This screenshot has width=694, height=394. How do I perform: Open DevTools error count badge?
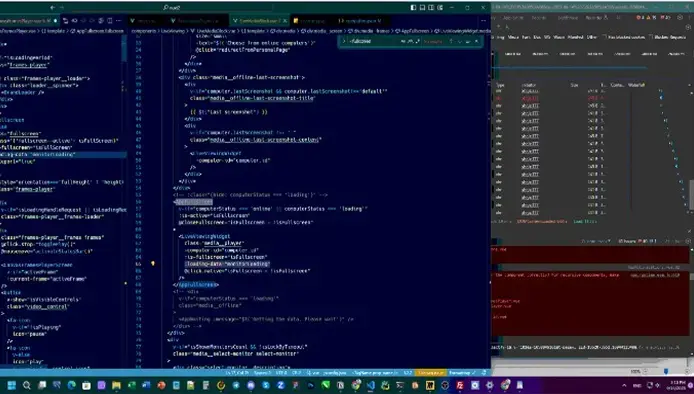(x=640, y=18)
